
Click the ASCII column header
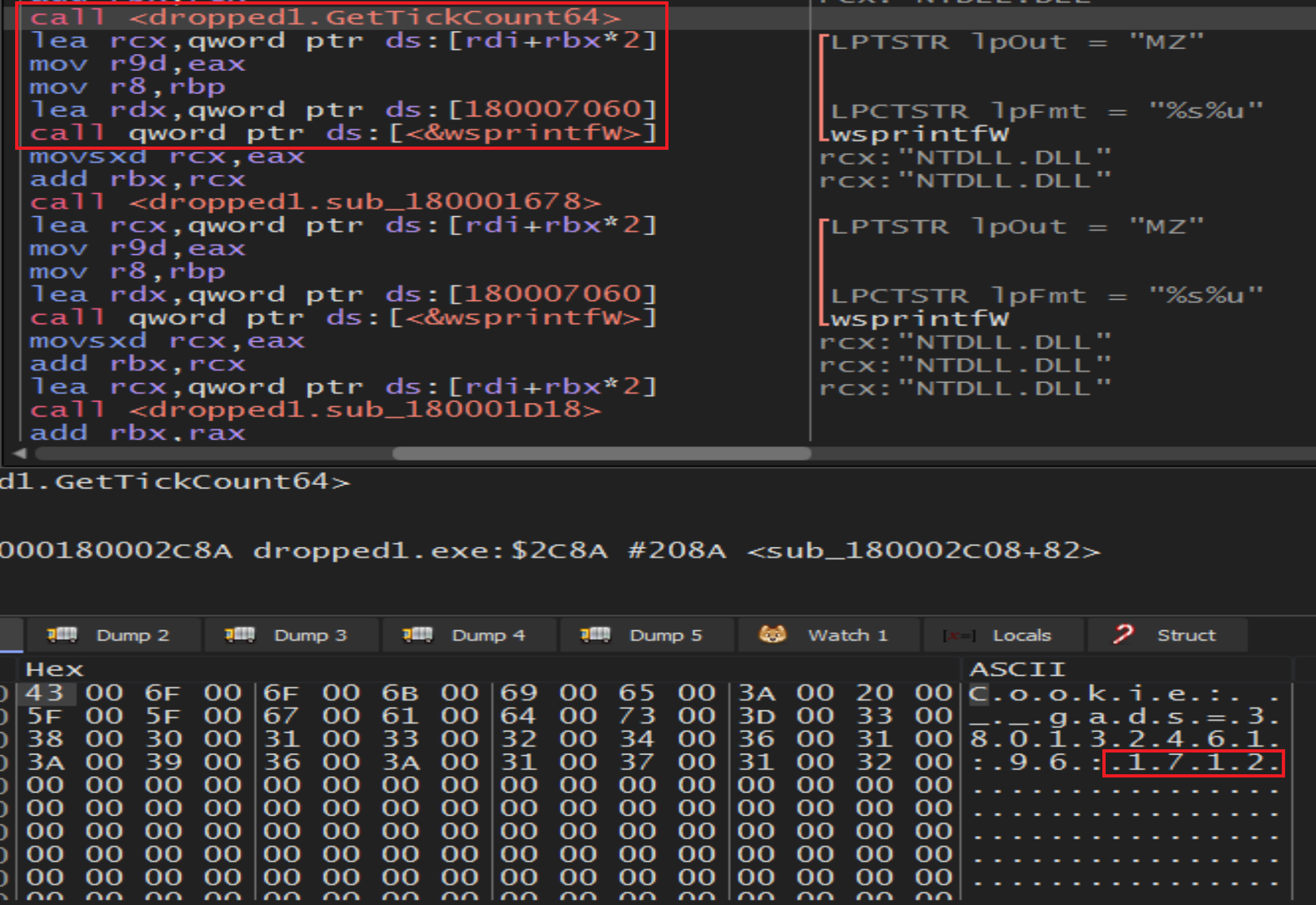pos(1017,669)
